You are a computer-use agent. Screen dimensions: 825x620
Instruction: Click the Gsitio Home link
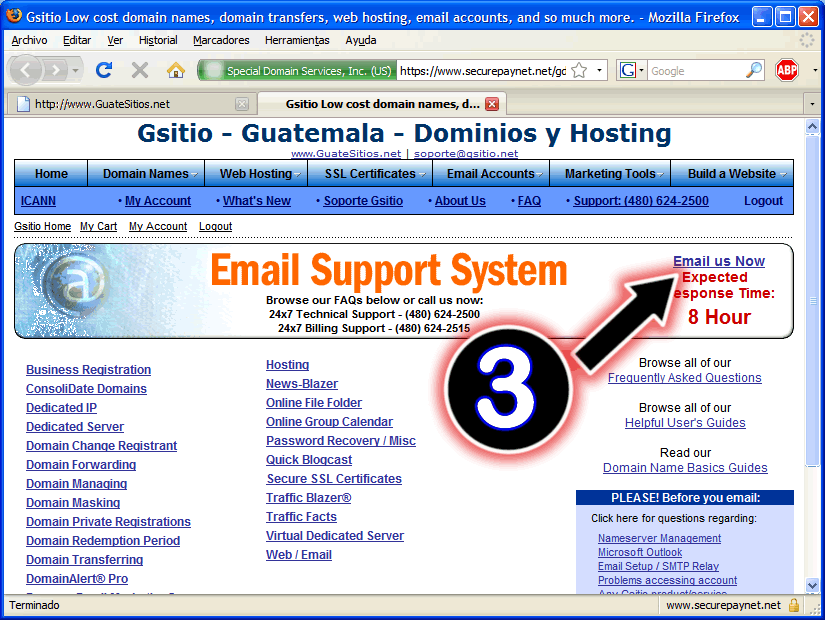tap(43, 226)
